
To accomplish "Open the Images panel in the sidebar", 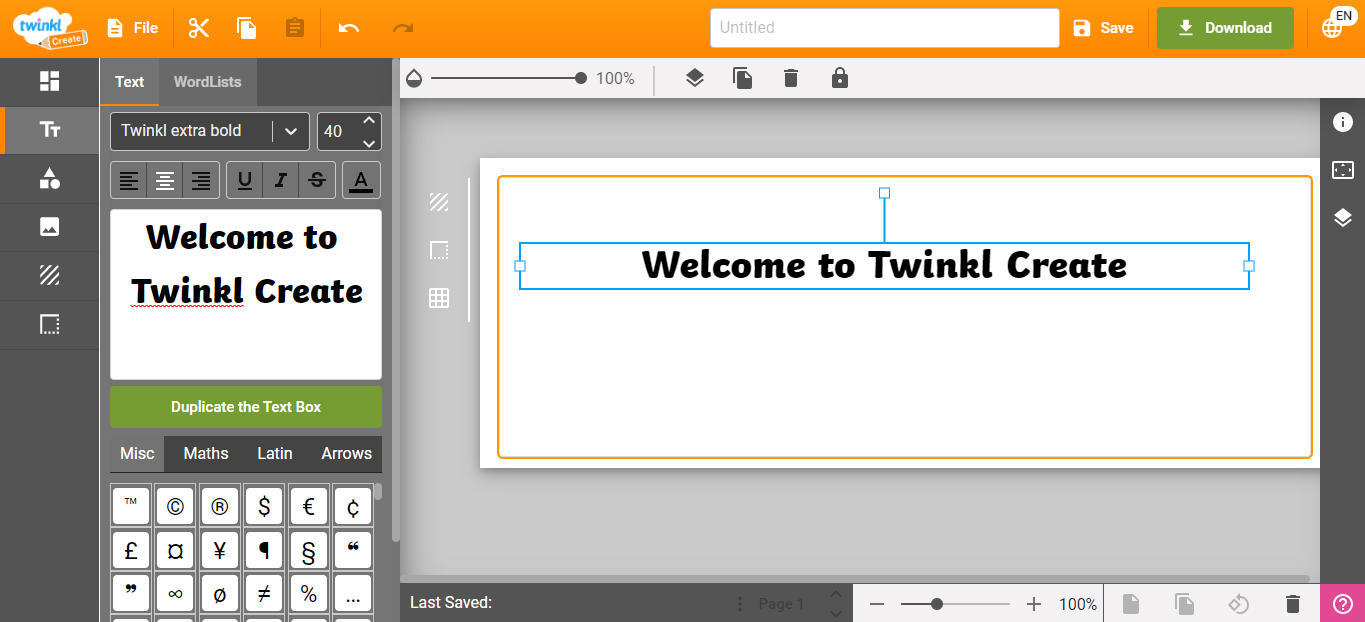I will click(x=49, y=227).
